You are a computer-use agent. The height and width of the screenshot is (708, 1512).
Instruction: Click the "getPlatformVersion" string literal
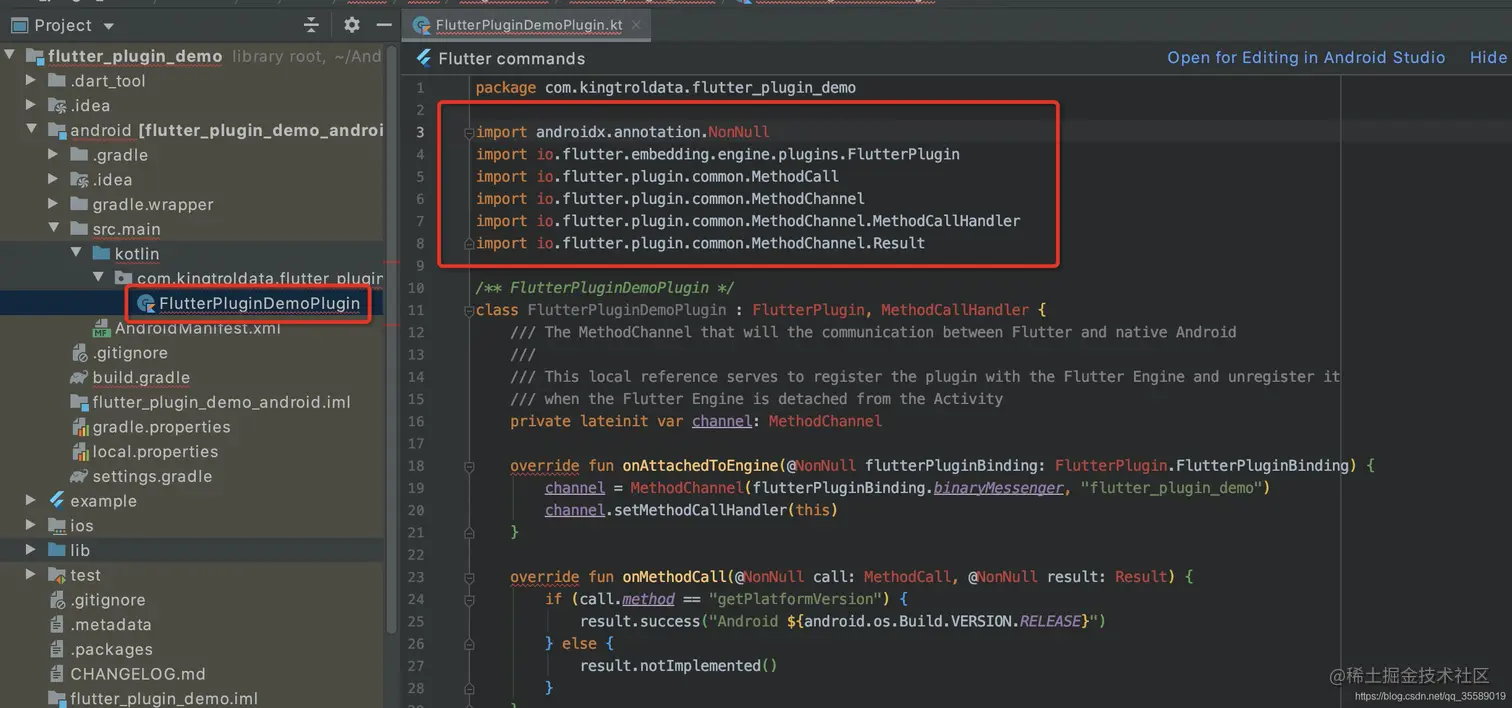[x=794, y=599]
